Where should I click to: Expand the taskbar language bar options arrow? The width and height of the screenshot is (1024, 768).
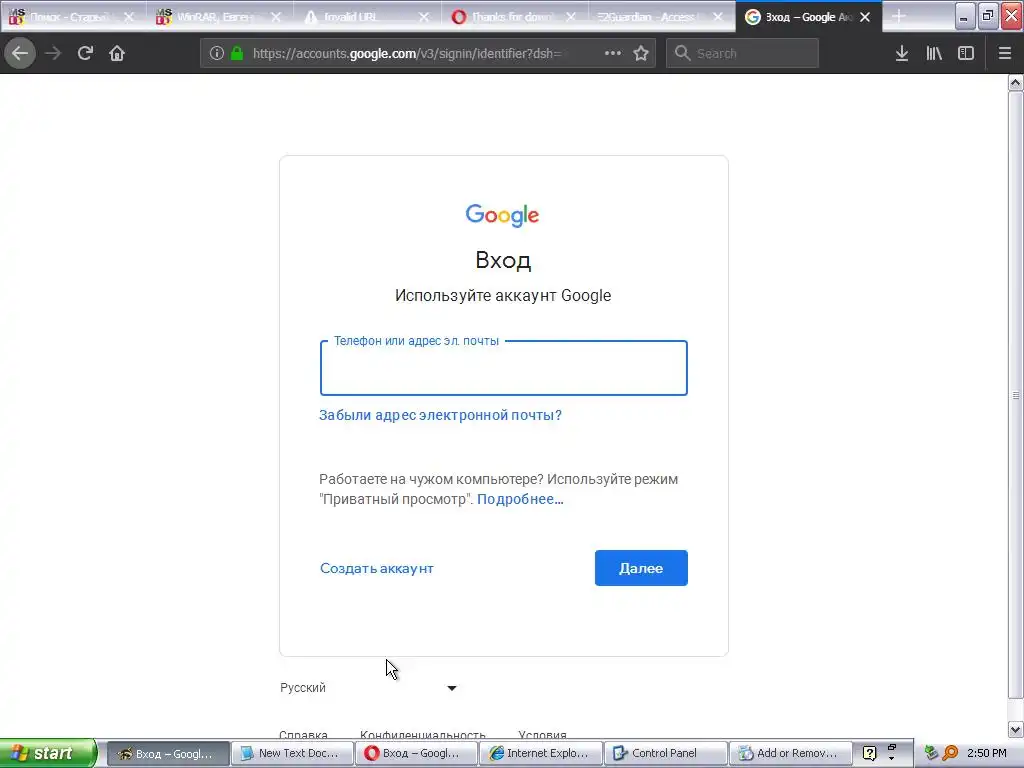point(891,758)
